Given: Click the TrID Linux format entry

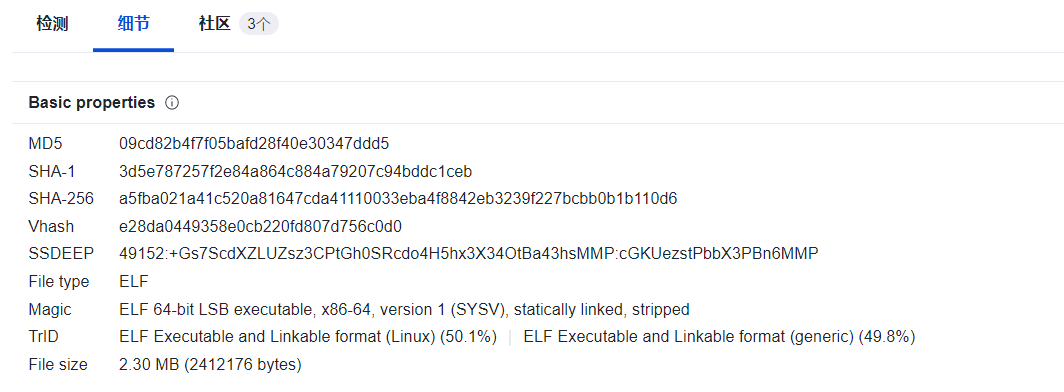Looking at the screenshot, I should [x=307, y=337].
